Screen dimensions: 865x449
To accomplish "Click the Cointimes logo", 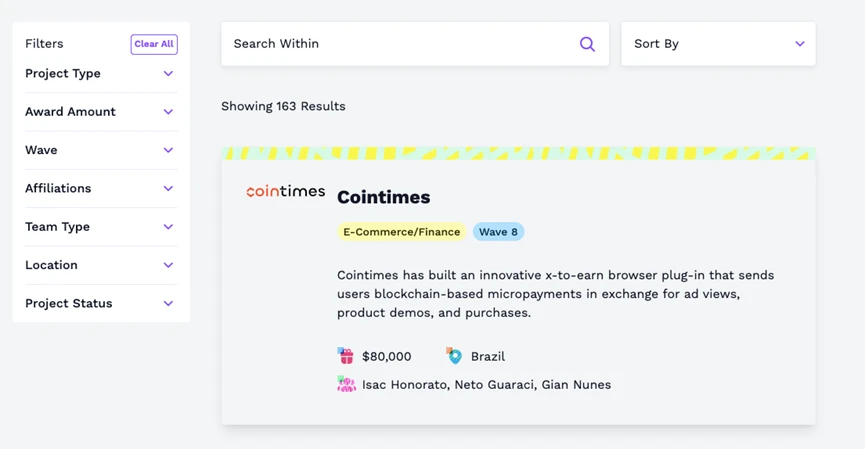I will (285, 191).
